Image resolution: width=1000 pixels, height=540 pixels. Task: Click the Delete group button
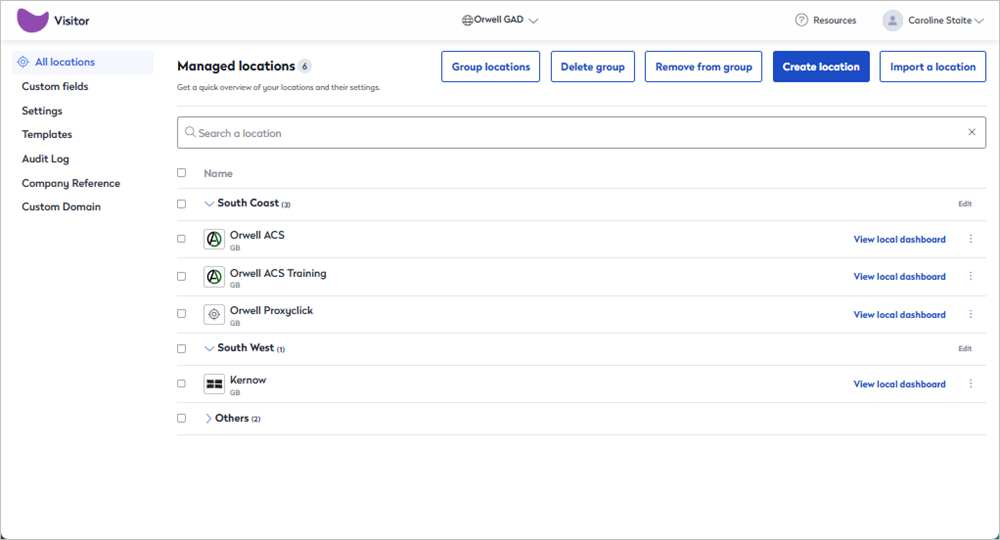(x=592, y=66)
